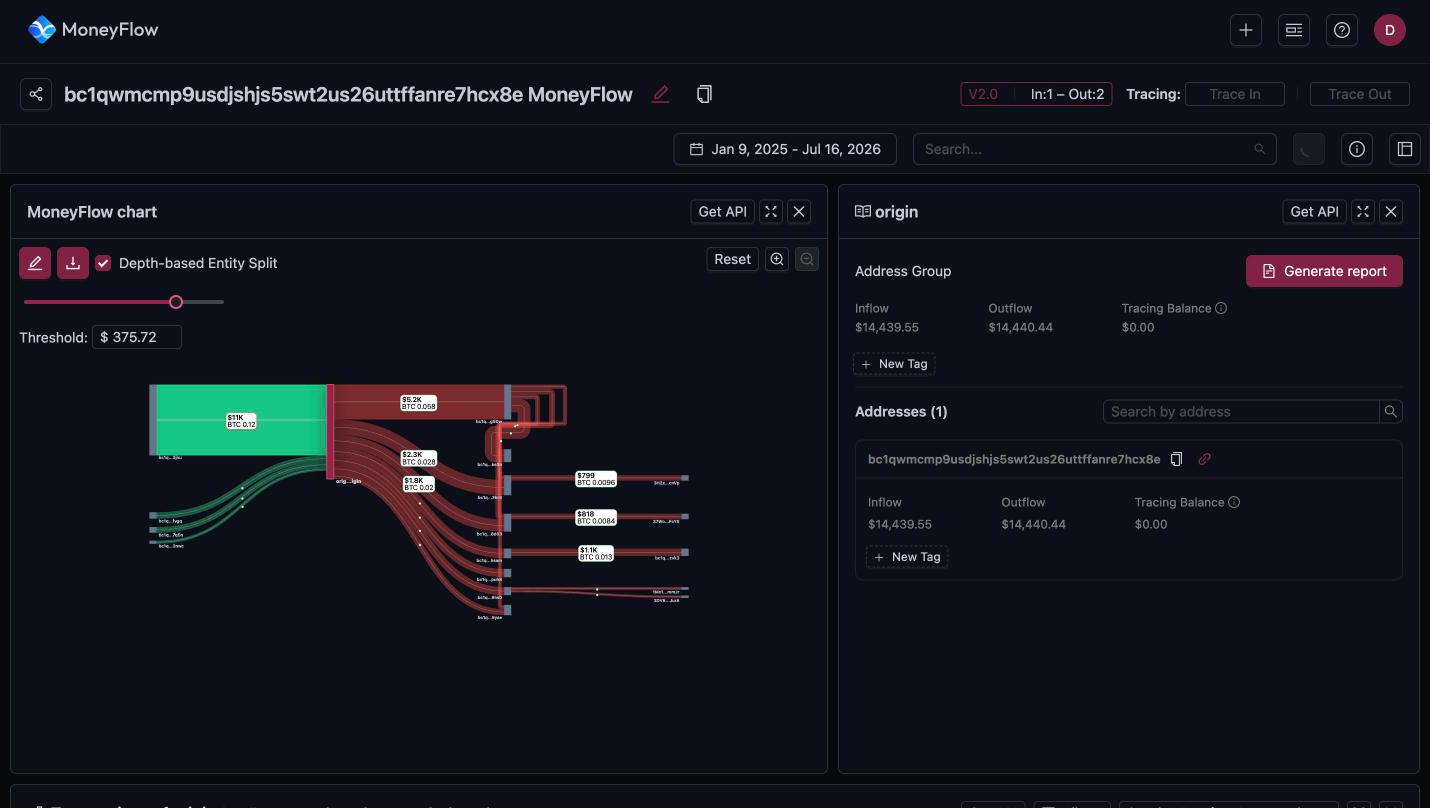Image resolution: width=1430 pixels, height=808 pixels.
Task: Click Trace In button
Action: pos(1235,94)
